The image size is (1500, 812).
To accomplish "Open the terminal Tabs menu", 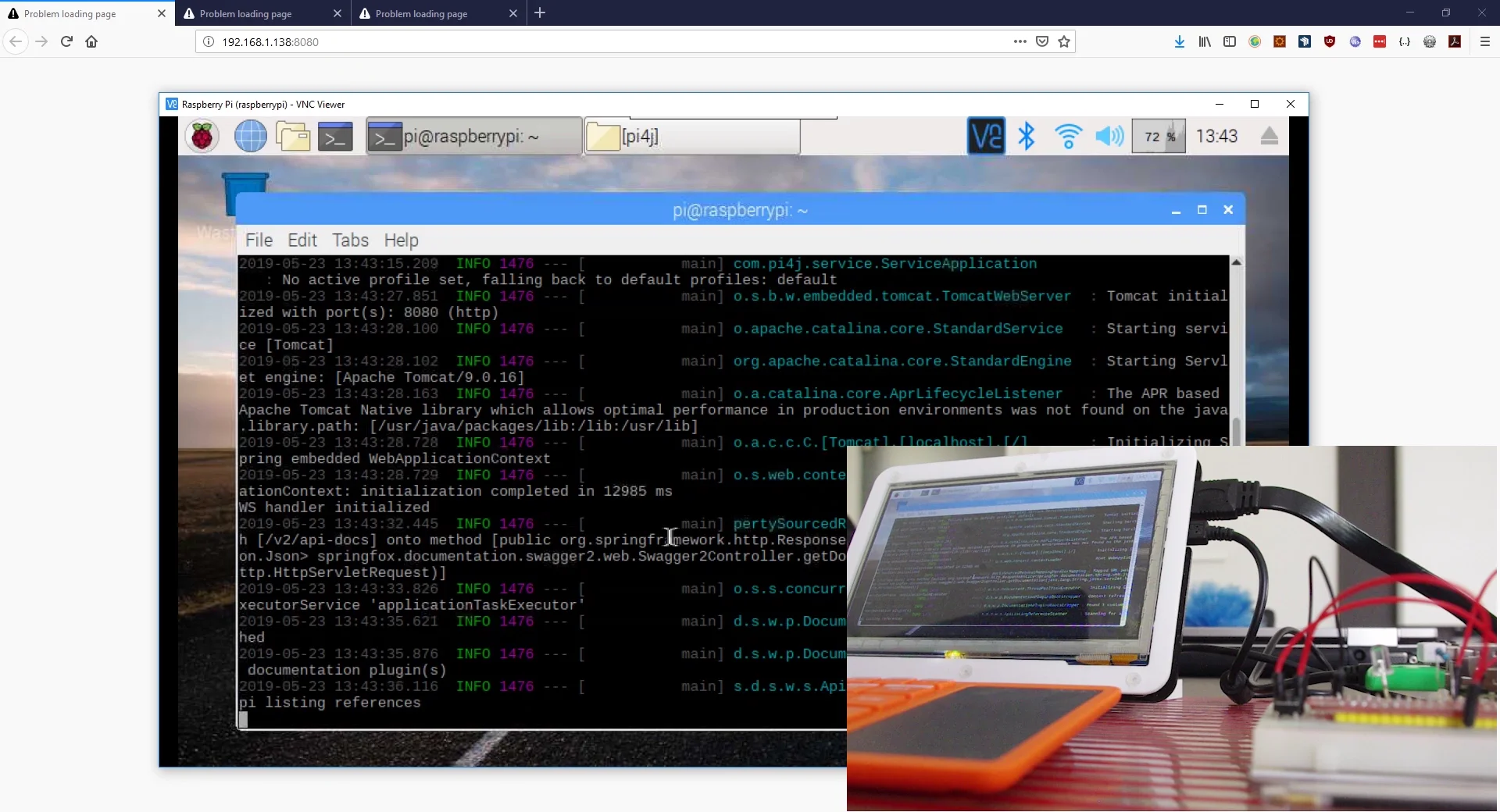I will click(x=350, y=240).
